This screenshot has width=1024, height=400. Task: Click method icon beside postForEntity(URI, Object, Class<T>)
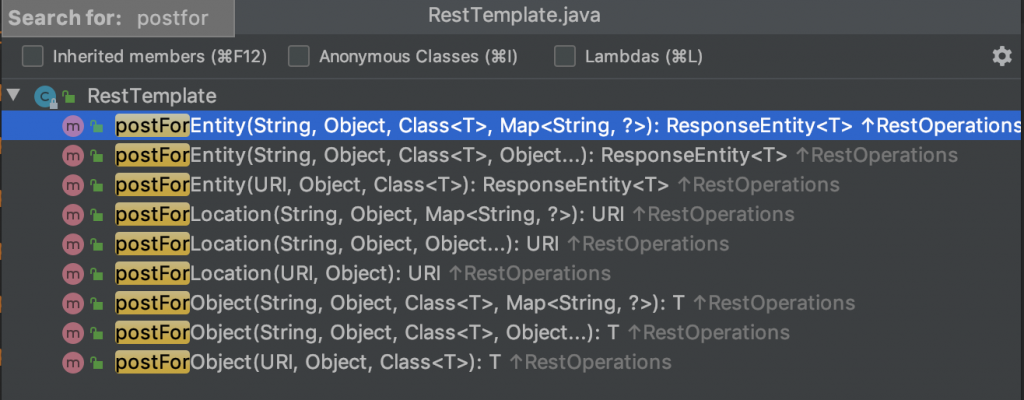(72, 185)
